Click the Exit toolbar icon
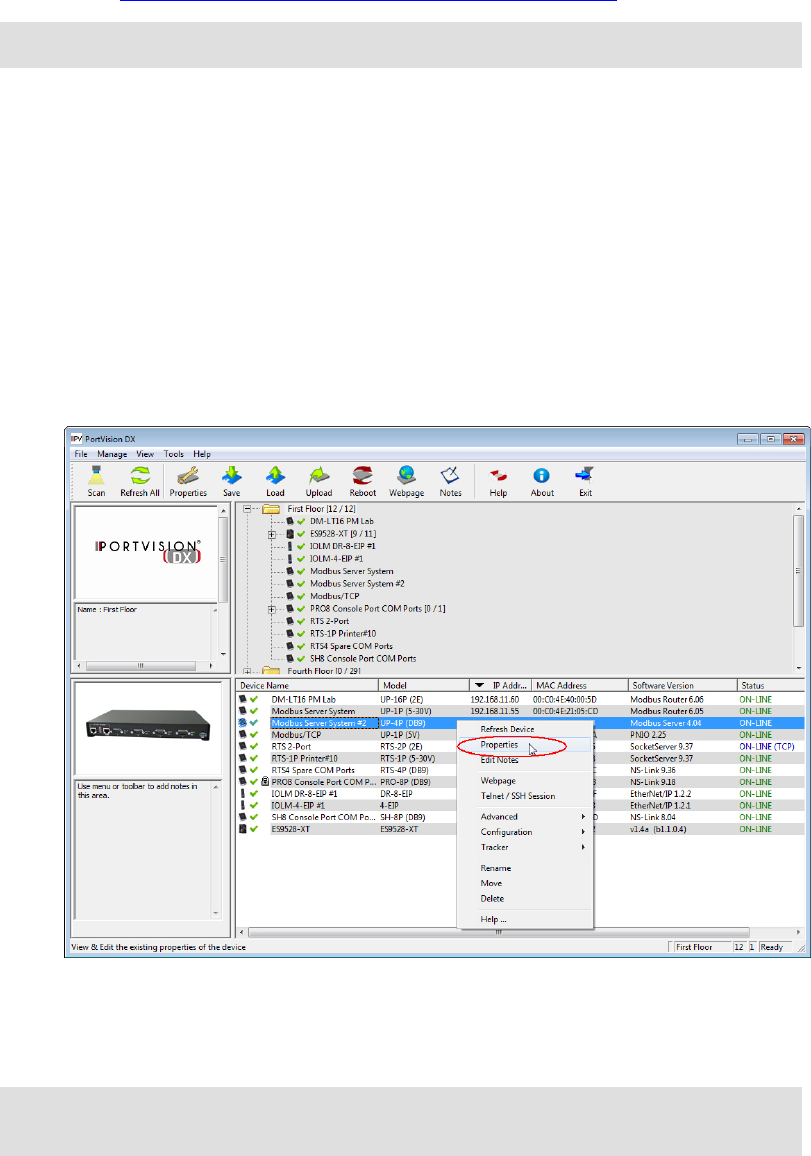Screen dimensions: 811x1156 click(585, 482)
